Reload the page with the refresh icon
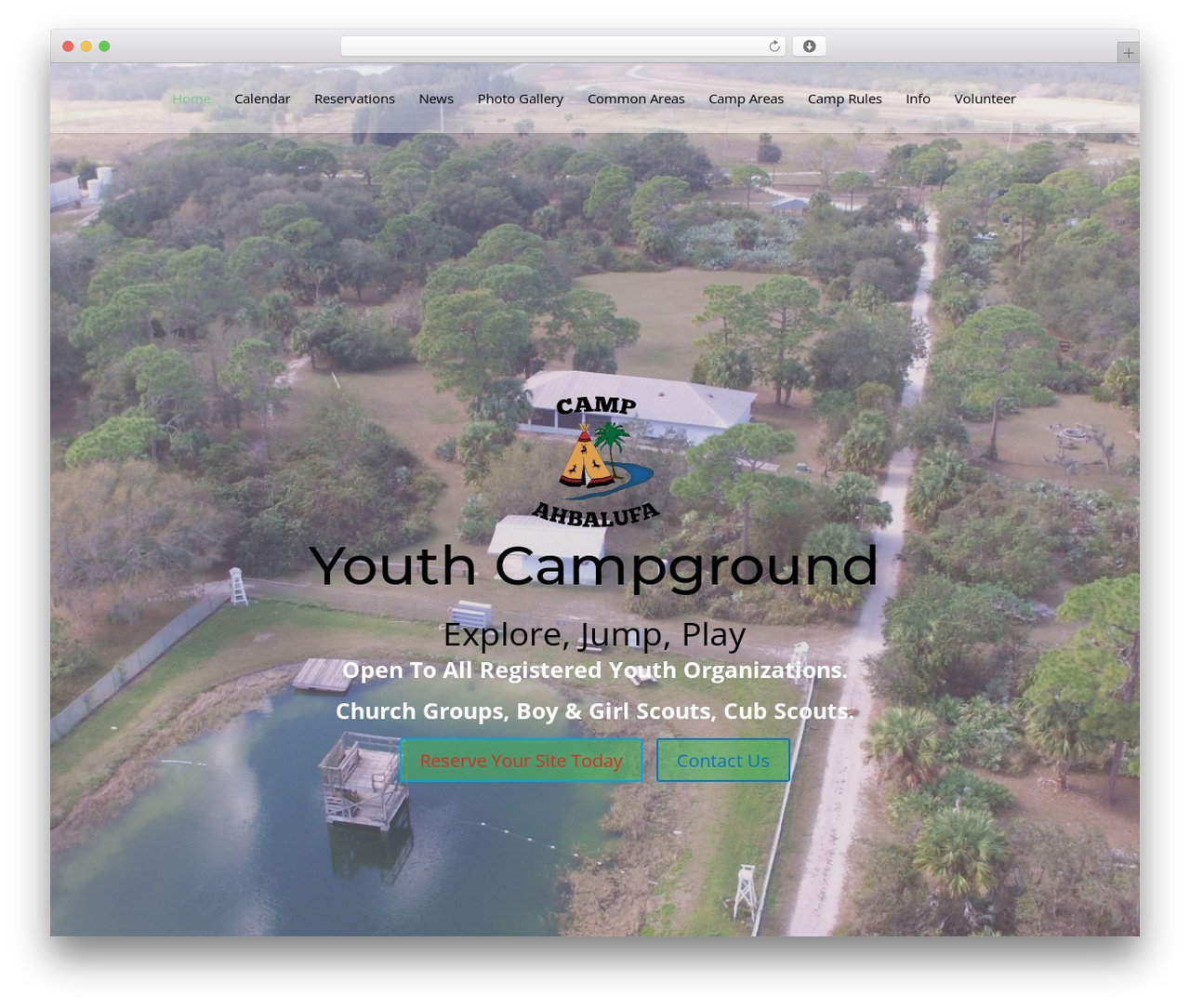Viewport: 1190px width, 1008px height. point(773,46)
